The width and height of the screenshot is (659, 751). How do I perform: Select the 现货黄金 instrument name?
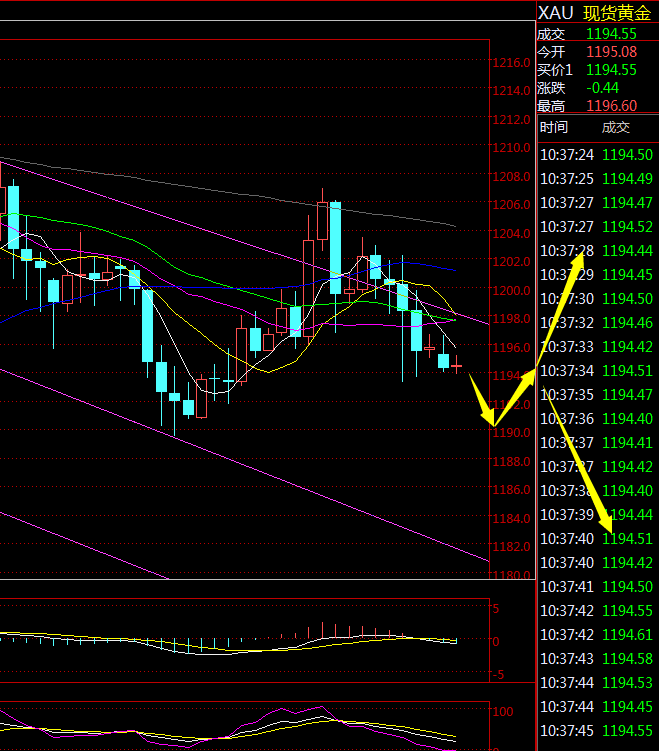(616, 12)
